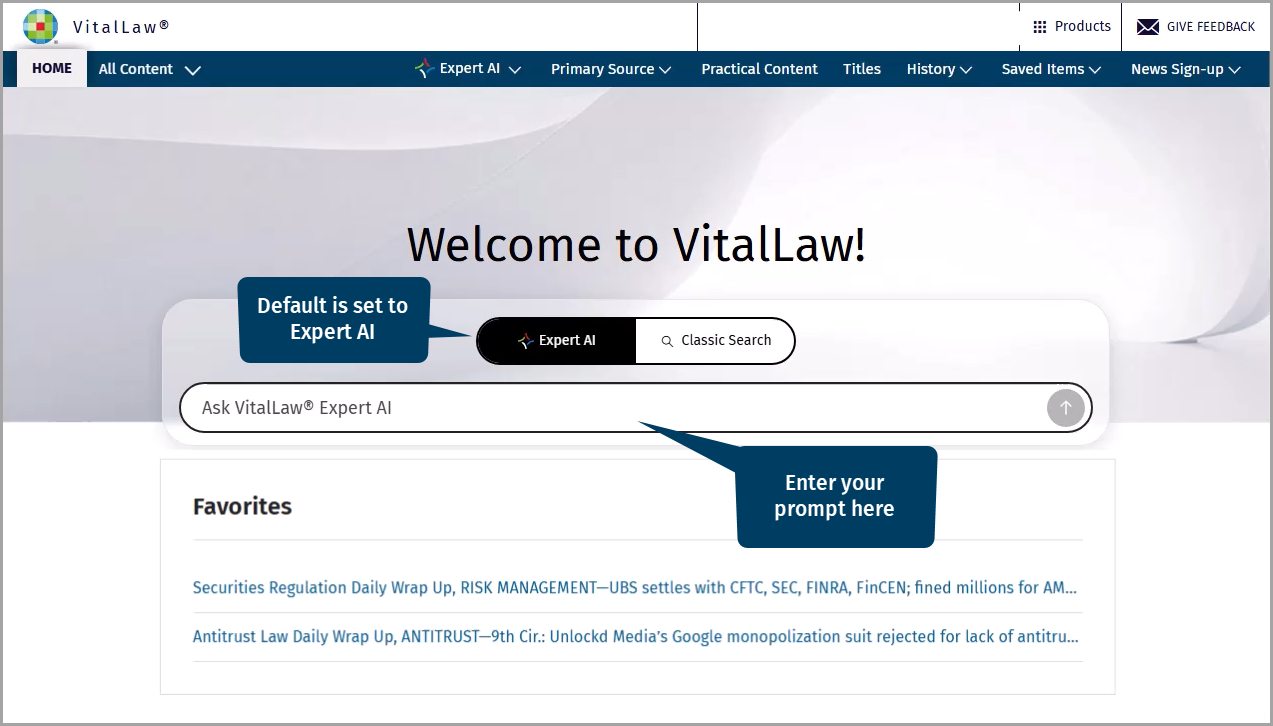
Task: Open the News Sign-up dropdown
Action: [1186, 69]
